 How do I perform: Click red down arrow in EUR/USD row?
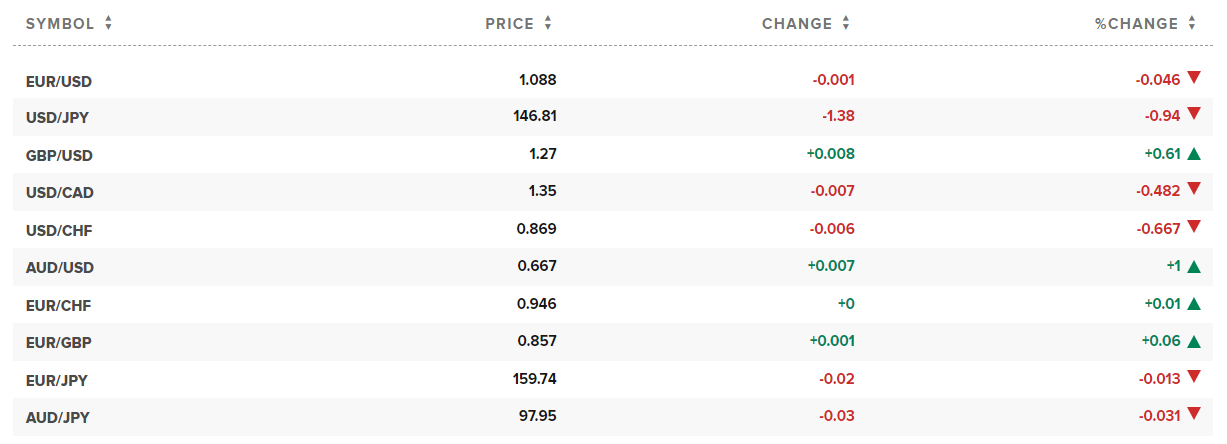[x=1193, y=78]
